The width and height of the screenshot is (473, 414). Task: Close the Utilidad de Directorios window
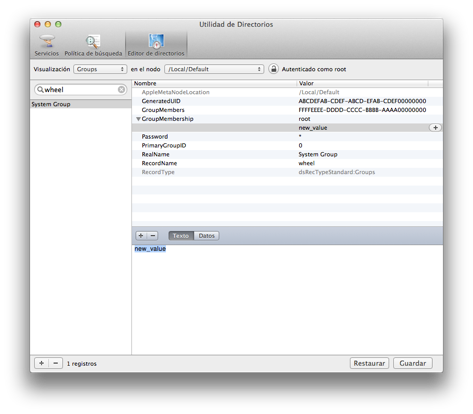coord(37,24)
